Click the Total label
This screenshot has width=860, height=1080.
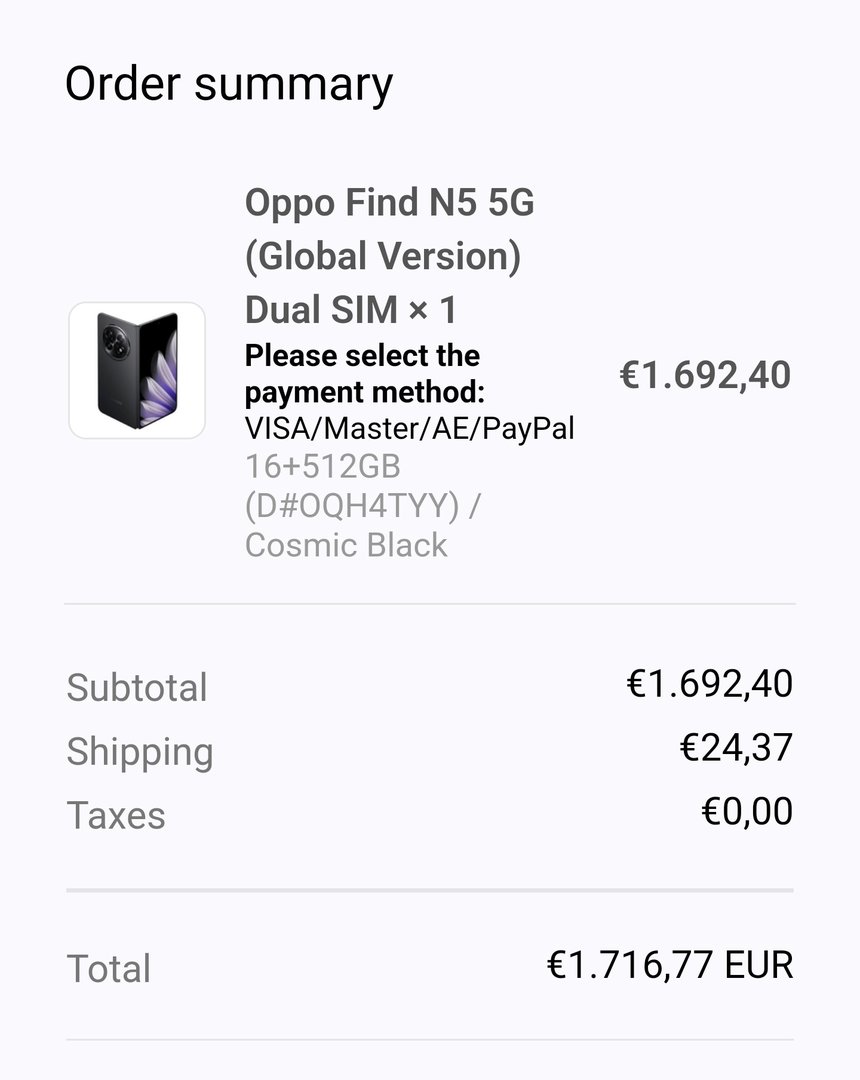tap(108, 968)
